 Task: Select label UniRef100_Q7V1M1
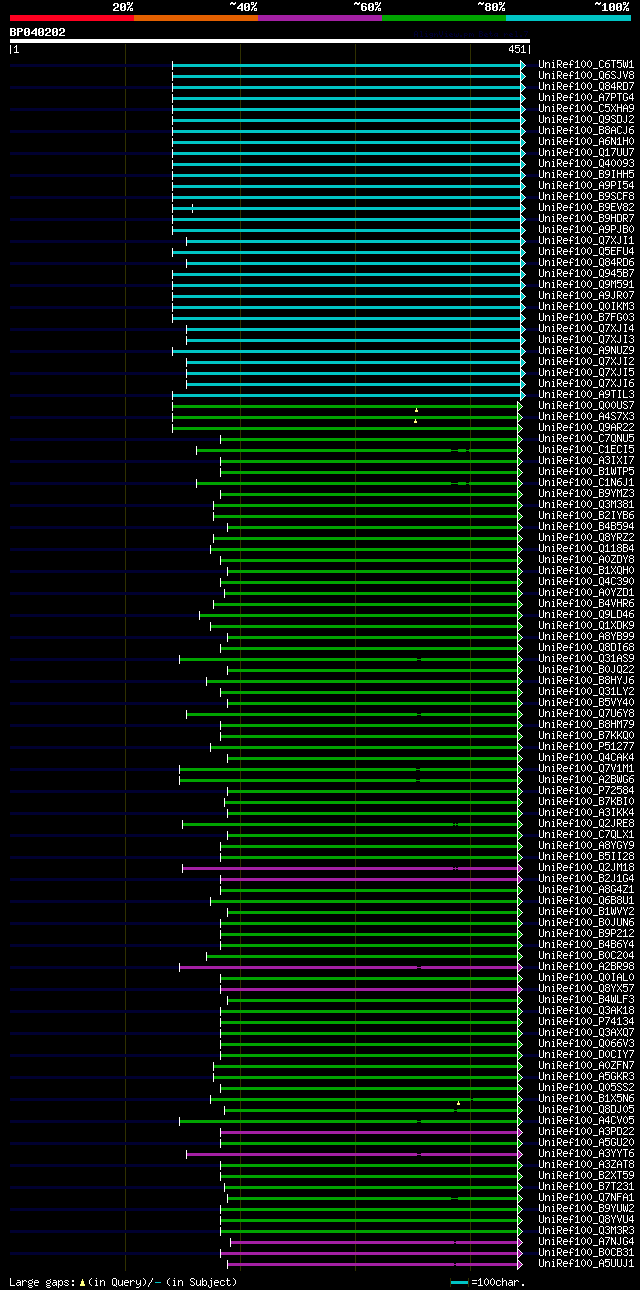point(586,768)
